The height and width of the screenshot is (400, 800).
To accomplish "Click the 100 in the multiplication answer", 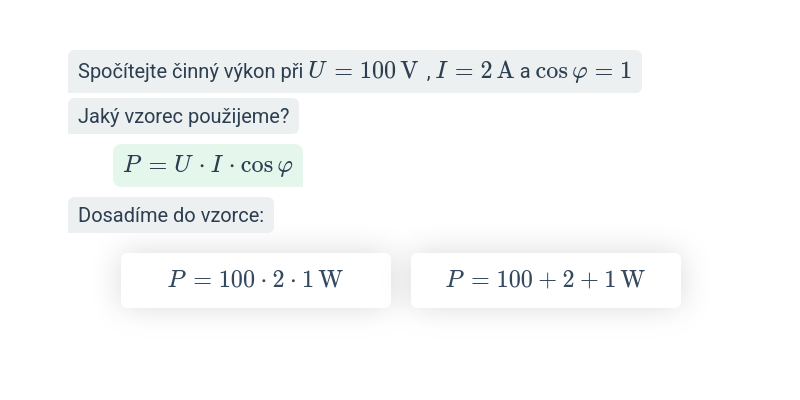I will coord(237,280).
